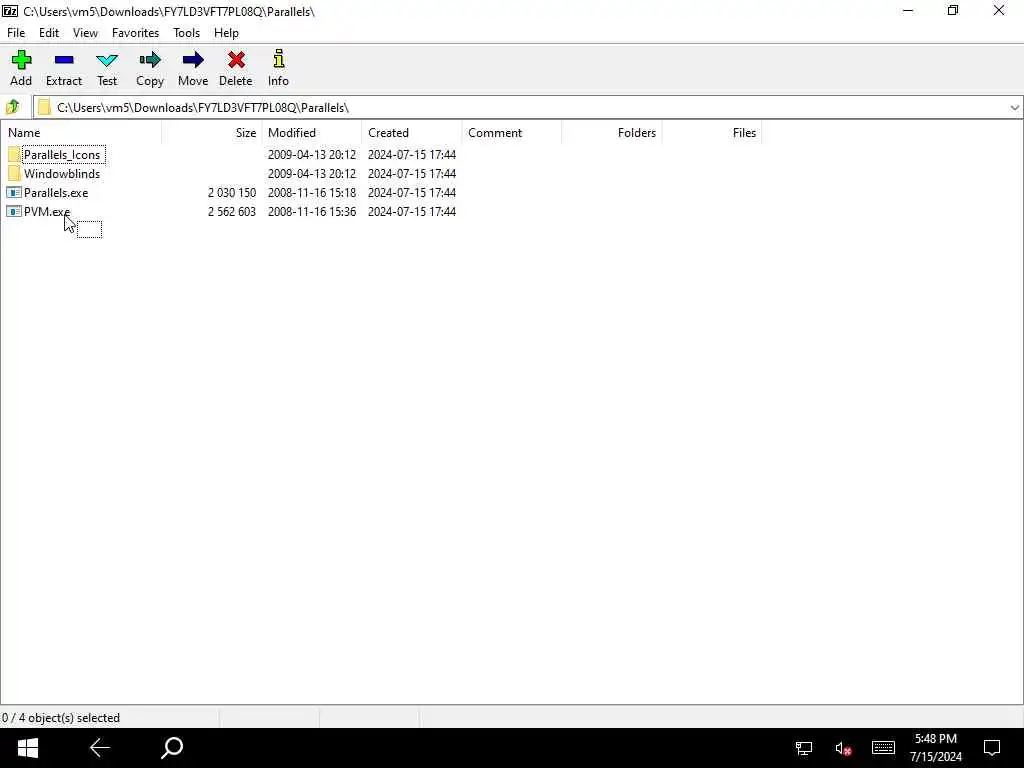Screen dimensions: 1024x768
Task: Select the PVM.exe file icon
Action: (14, 212)
